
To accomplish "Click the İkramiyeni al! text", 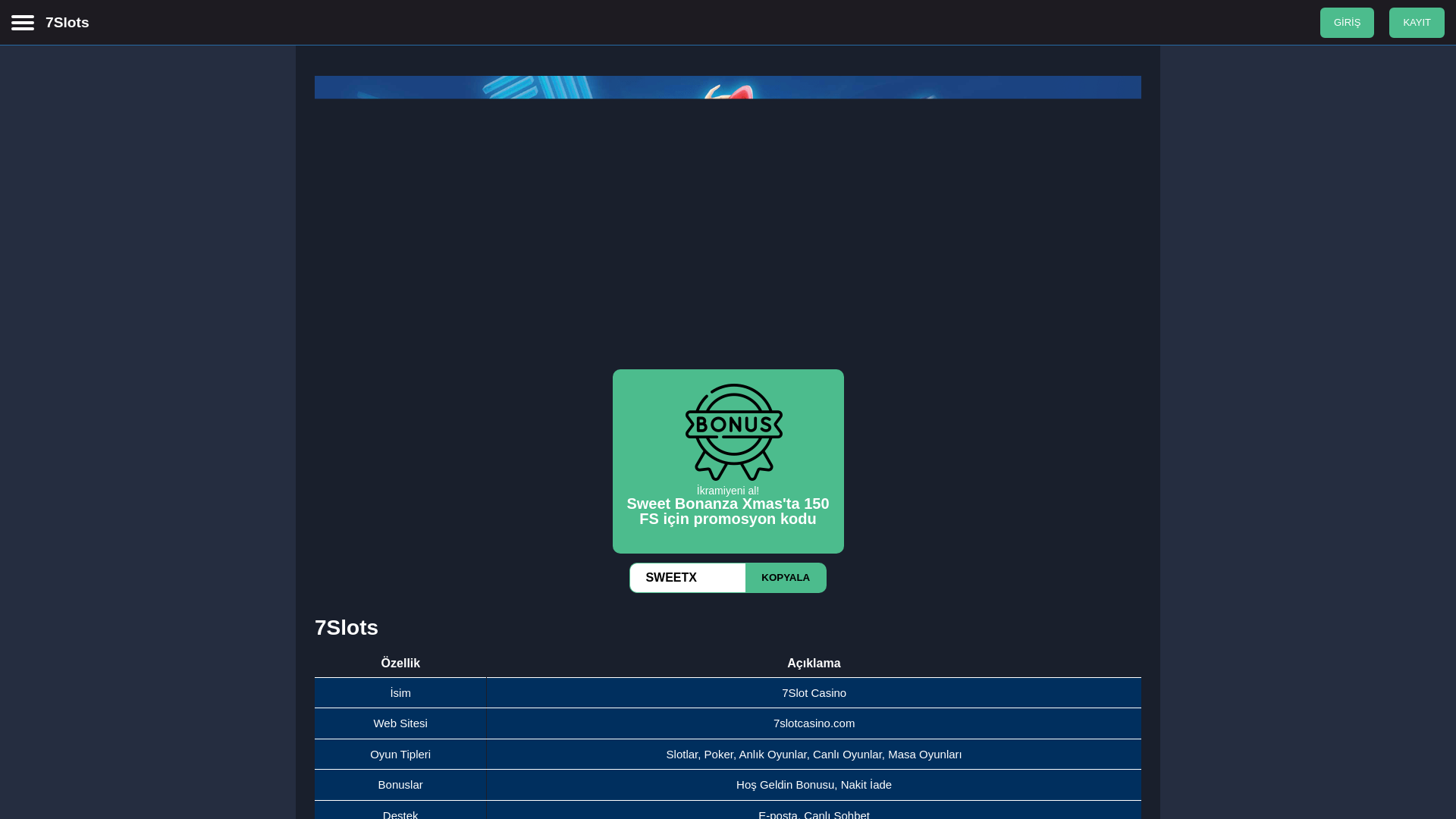I will click(728, 491).
